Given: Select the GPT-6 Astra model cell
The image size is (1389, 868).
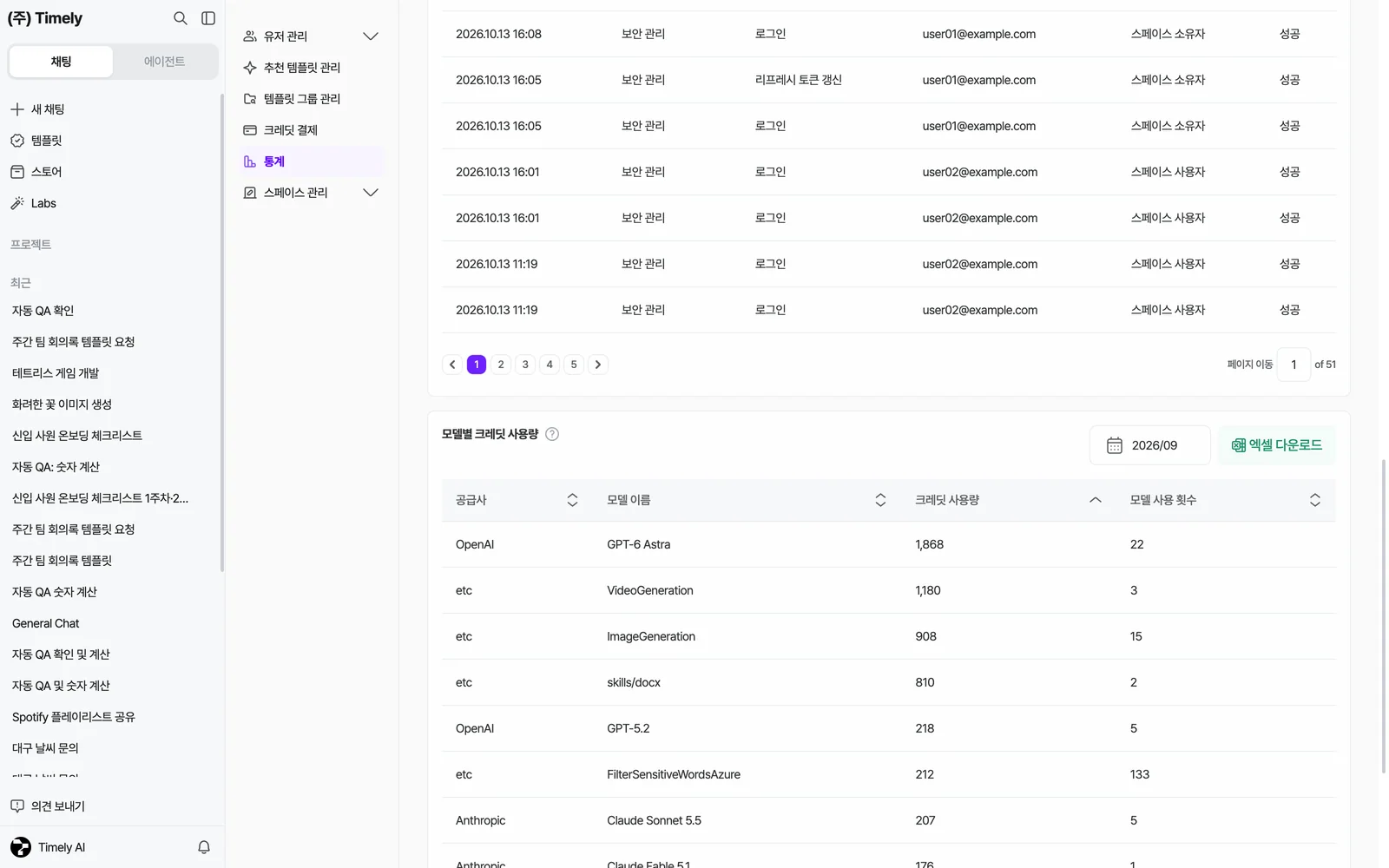Looking at the screenshot, I should 639,544.
